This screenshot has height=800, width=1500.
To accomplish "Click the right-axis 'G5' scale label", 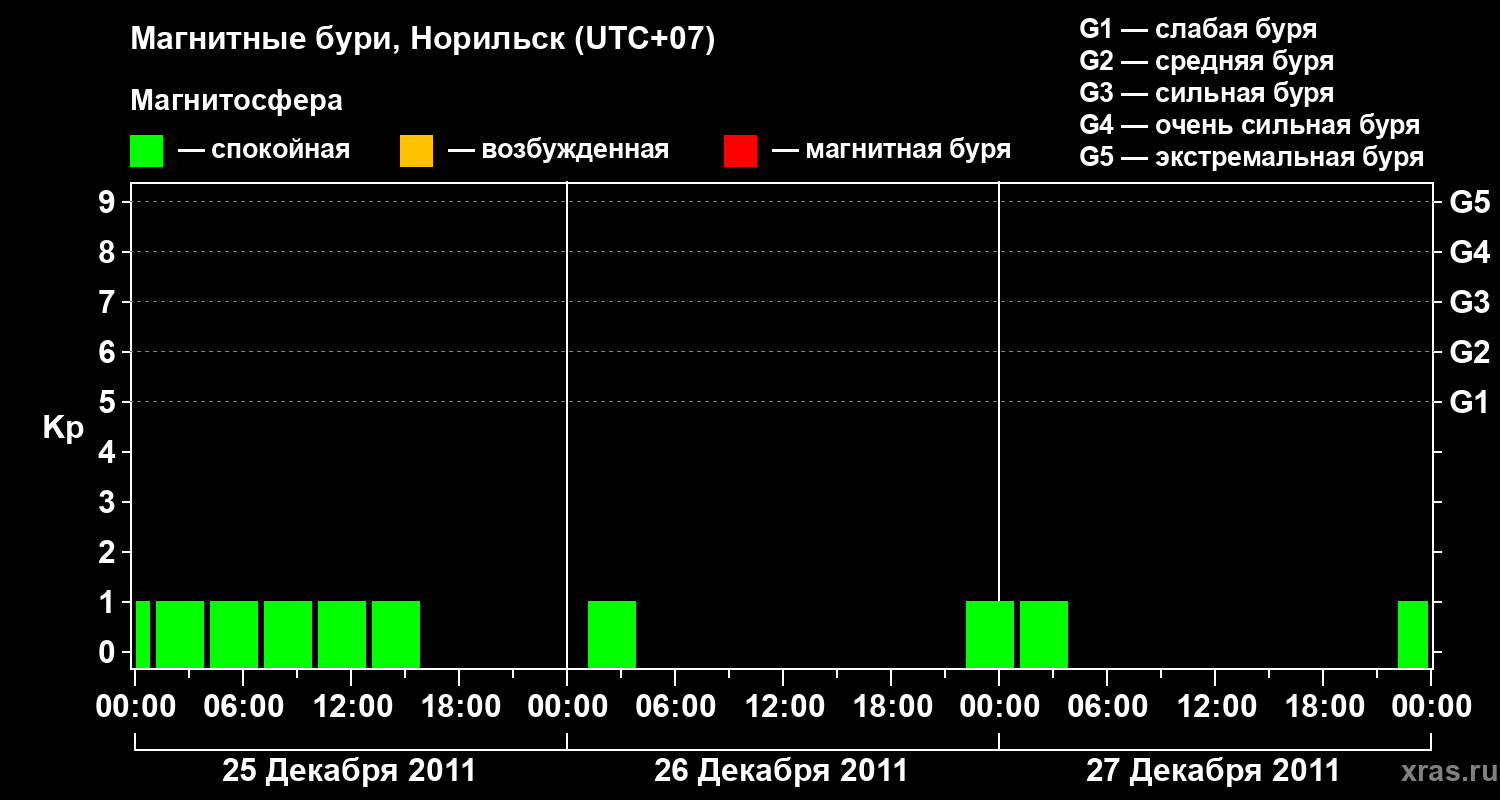I will point(1470,202).
